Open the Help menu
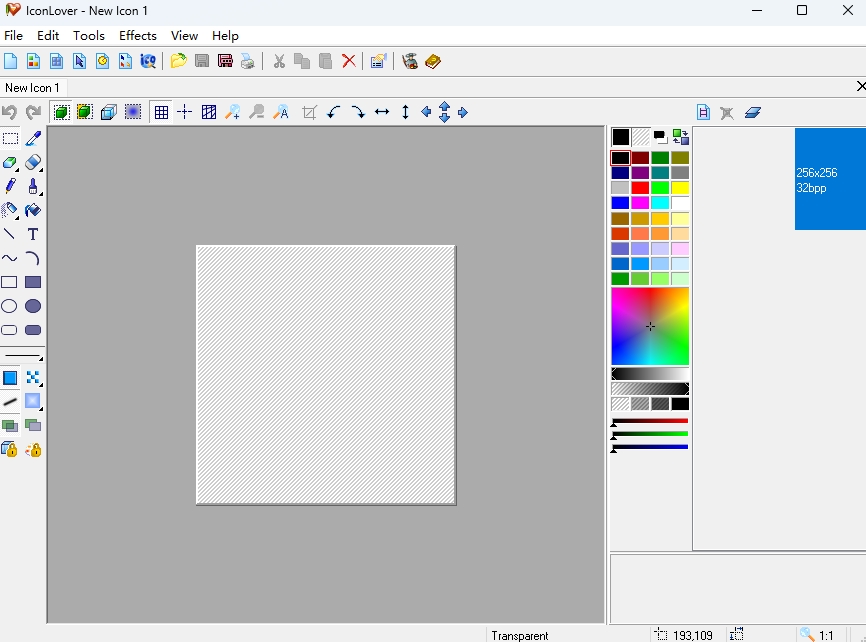 [225, 35]
